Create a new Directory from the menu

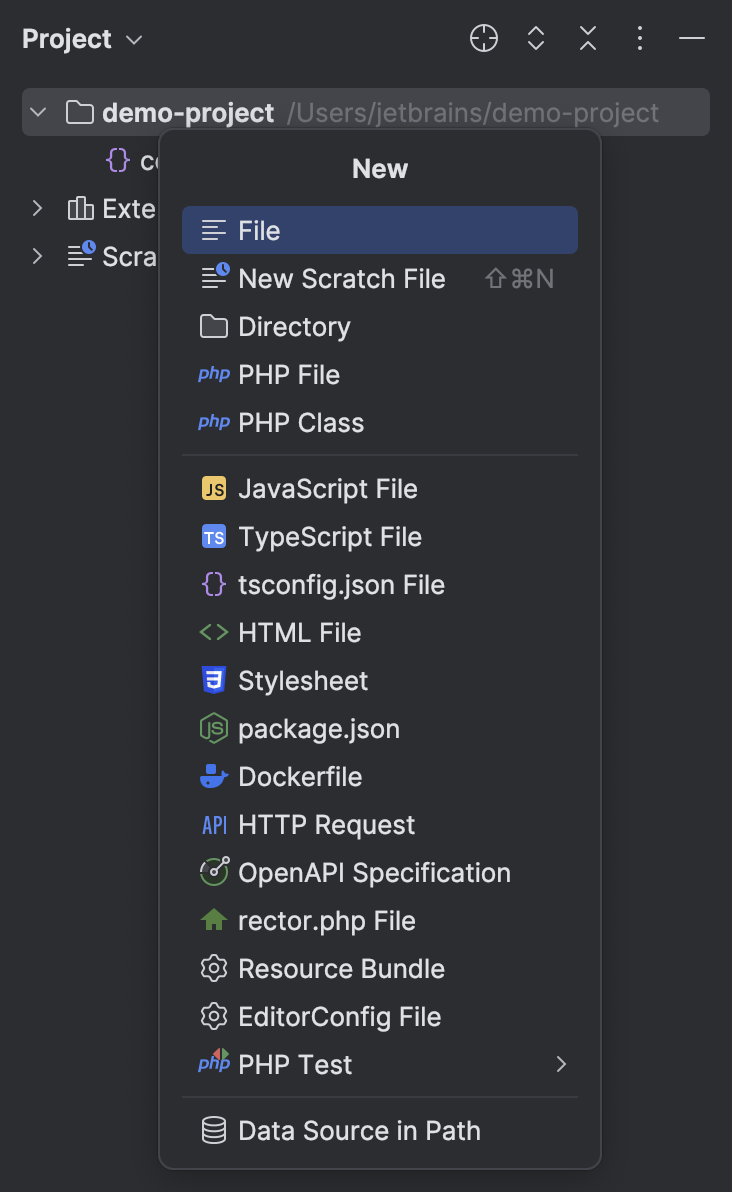point(294,327)
